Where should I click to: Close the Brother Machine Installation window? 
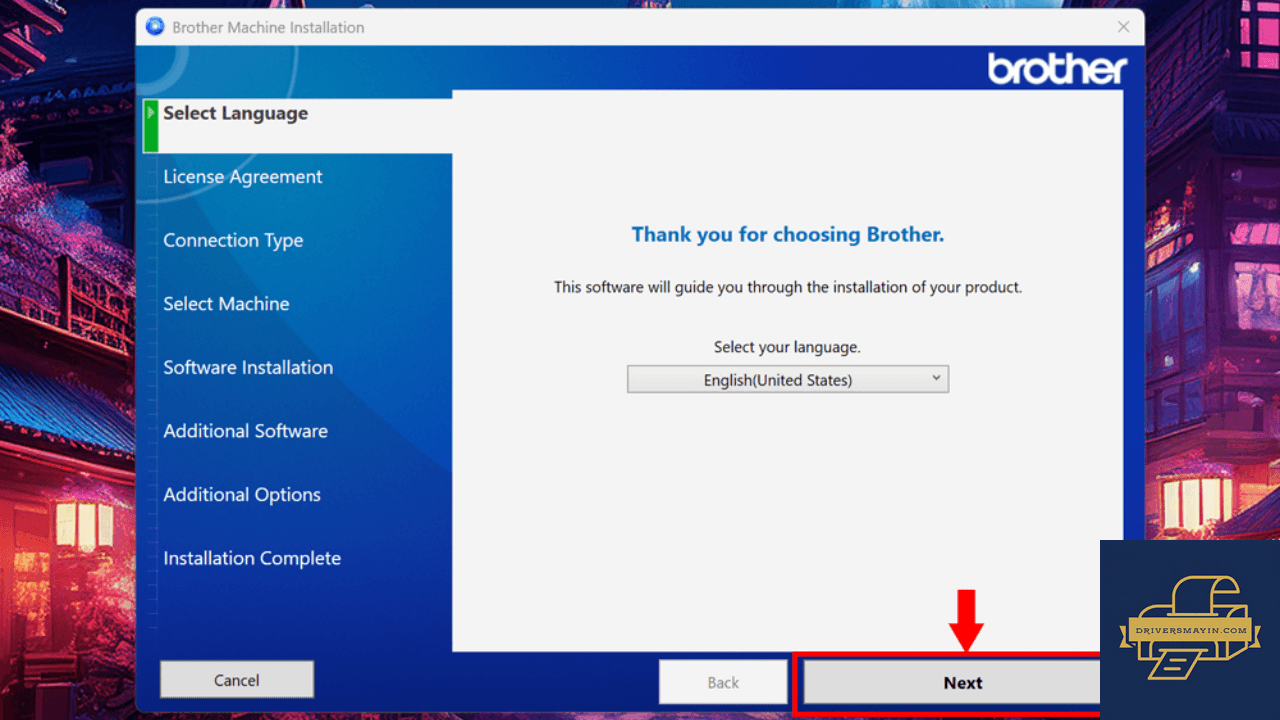[1123, 27]
